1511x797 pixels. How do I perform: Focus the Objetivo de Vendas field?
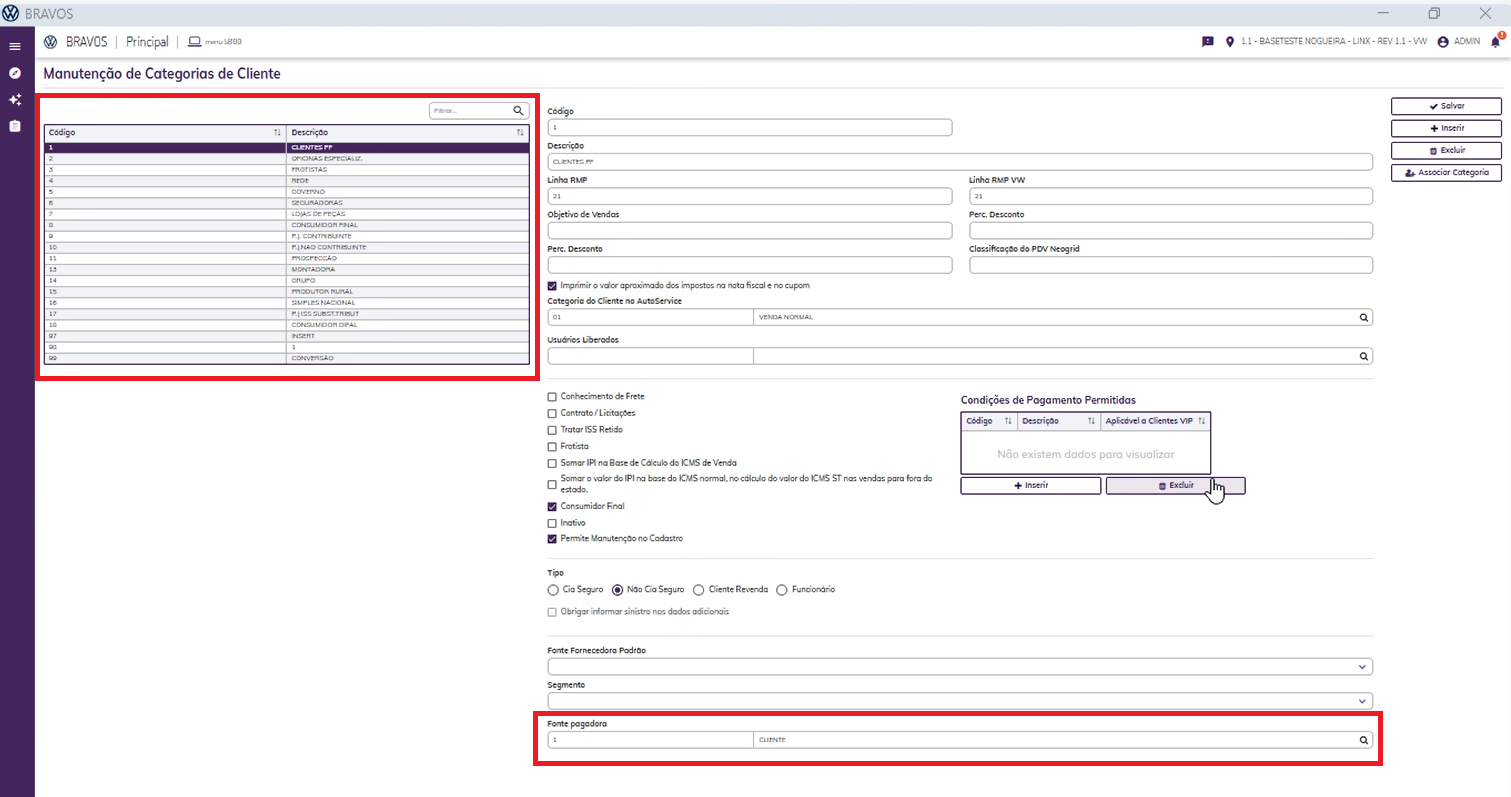click(750, 231)
